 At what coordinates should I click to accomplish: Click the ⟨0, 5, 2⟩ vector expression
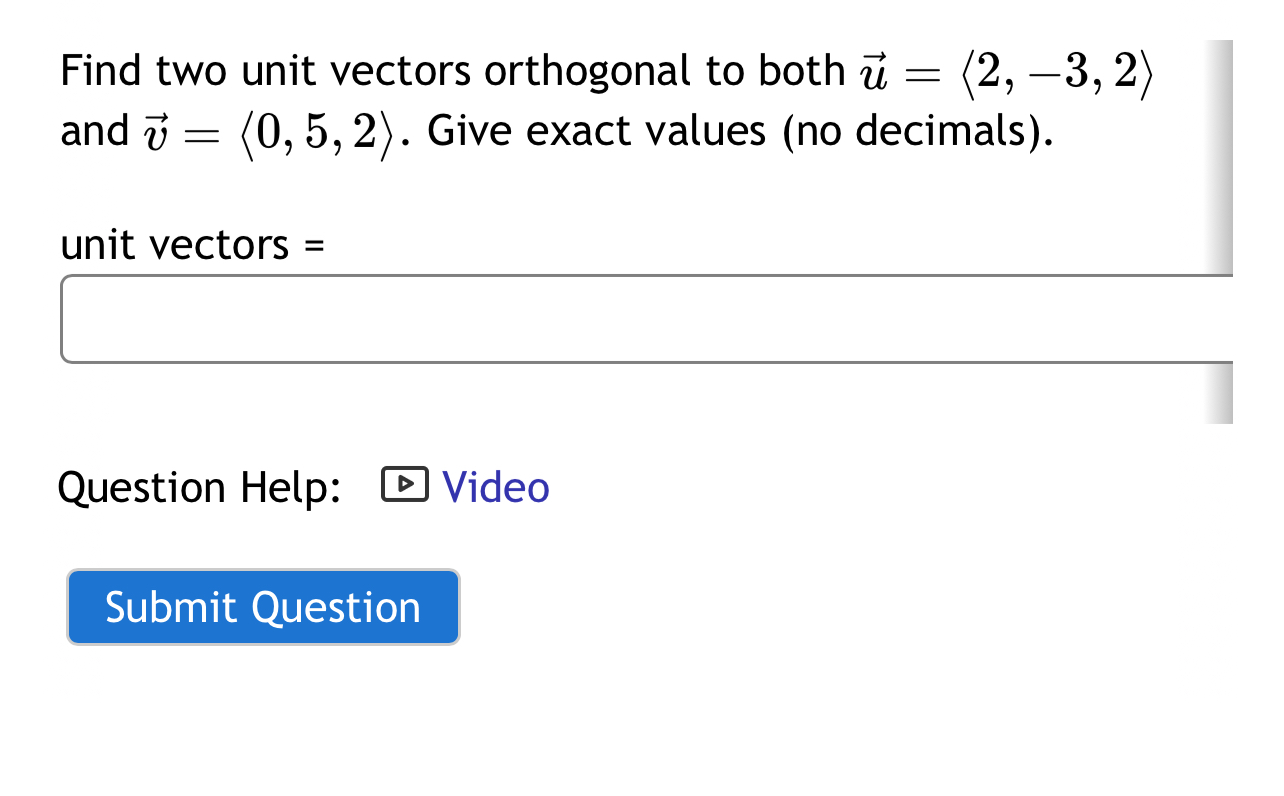tap(317, 133)
